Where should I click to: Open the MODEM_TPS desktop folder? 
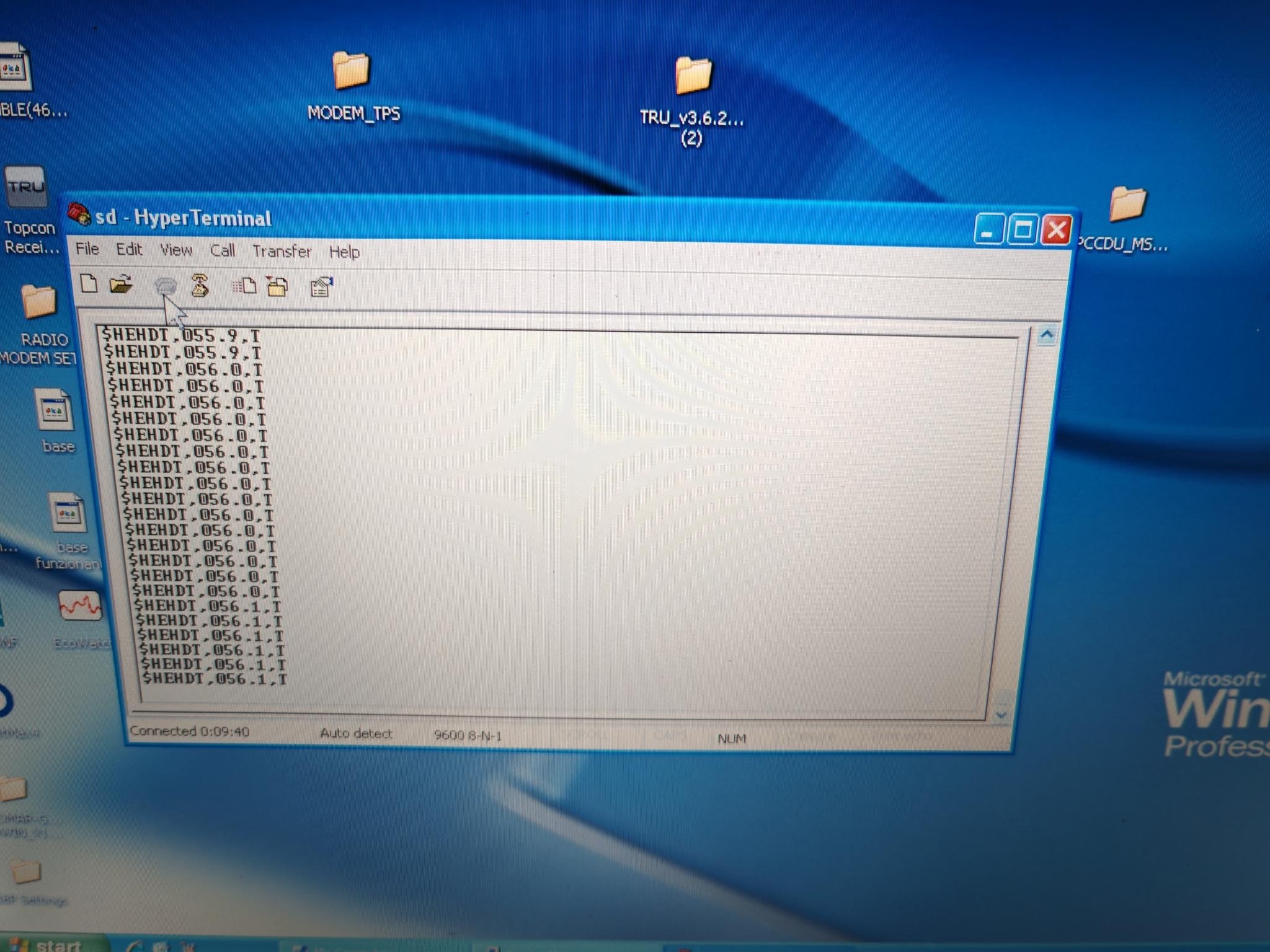tap(352, 71)
